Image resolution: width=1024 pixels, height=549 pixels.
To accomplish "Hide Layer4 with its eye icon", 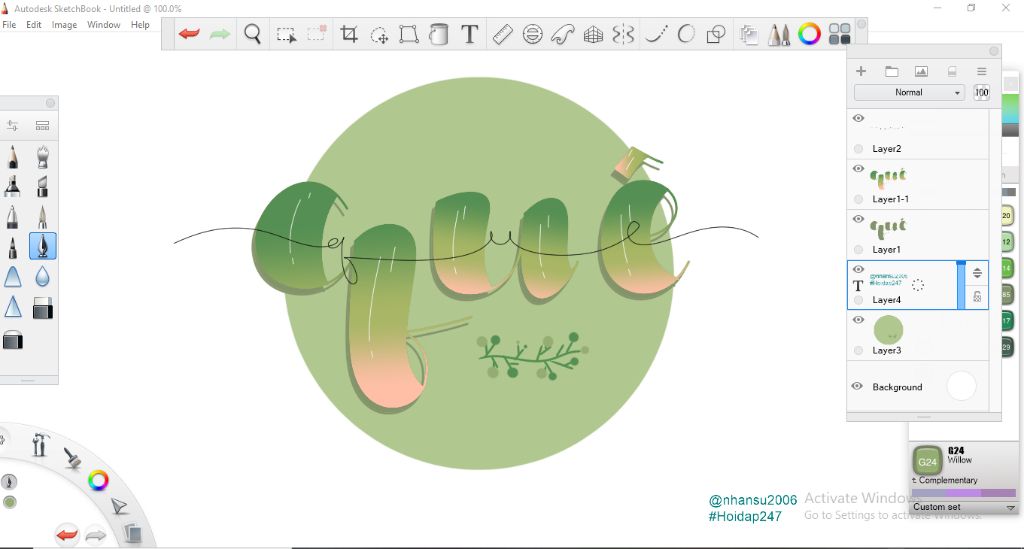I will (x=859, y=269).
